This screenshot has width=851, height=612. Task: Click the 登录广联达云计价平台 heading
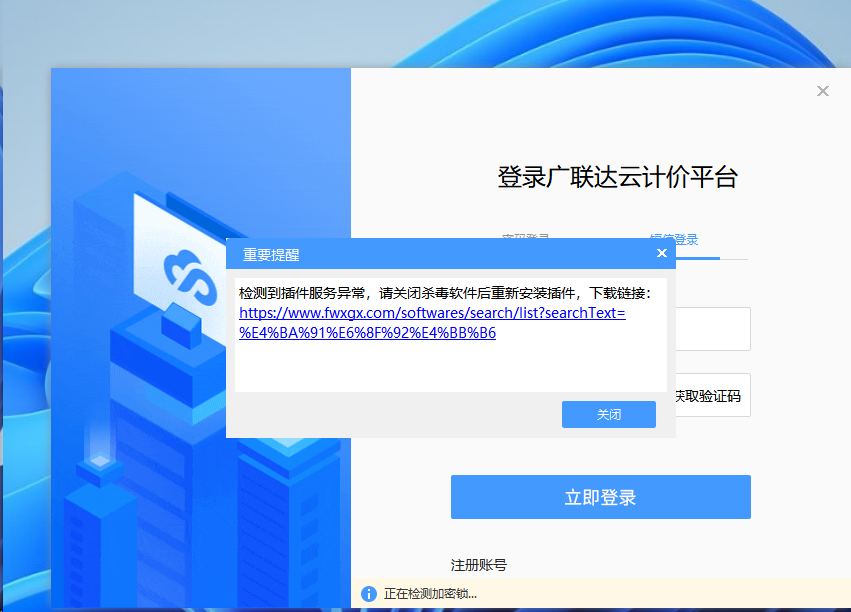point(618,177)
